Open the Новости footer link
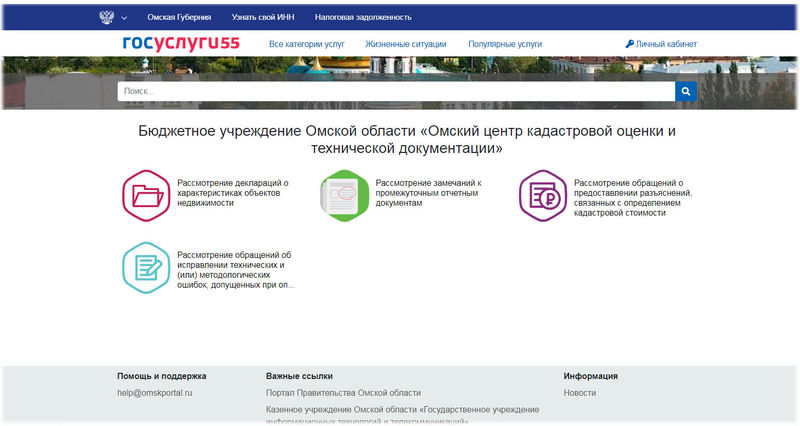 580,393
